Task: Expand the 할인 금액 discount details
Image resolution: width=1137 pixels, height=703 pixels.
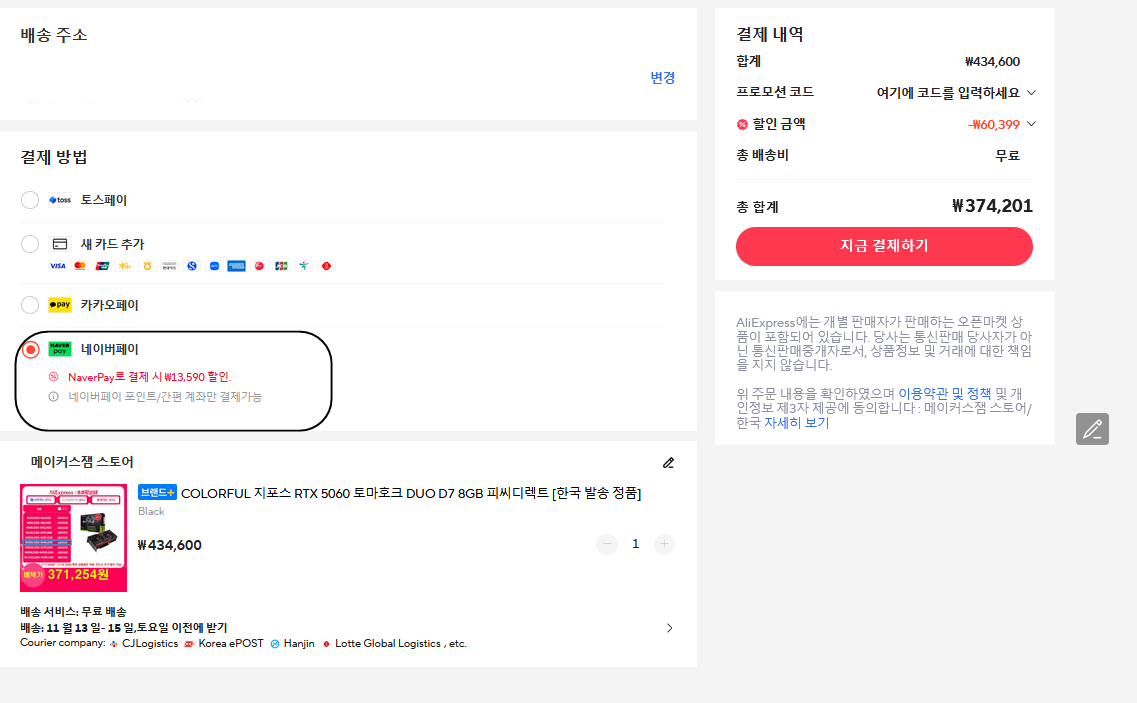Action: click(x=1031, y=124)
